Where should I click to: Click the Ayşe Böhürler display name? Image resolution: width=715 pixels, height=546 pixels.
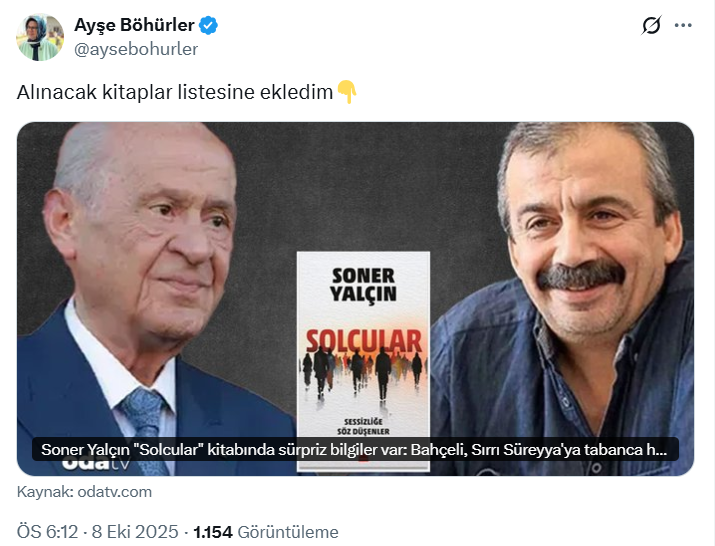[134, 25]
